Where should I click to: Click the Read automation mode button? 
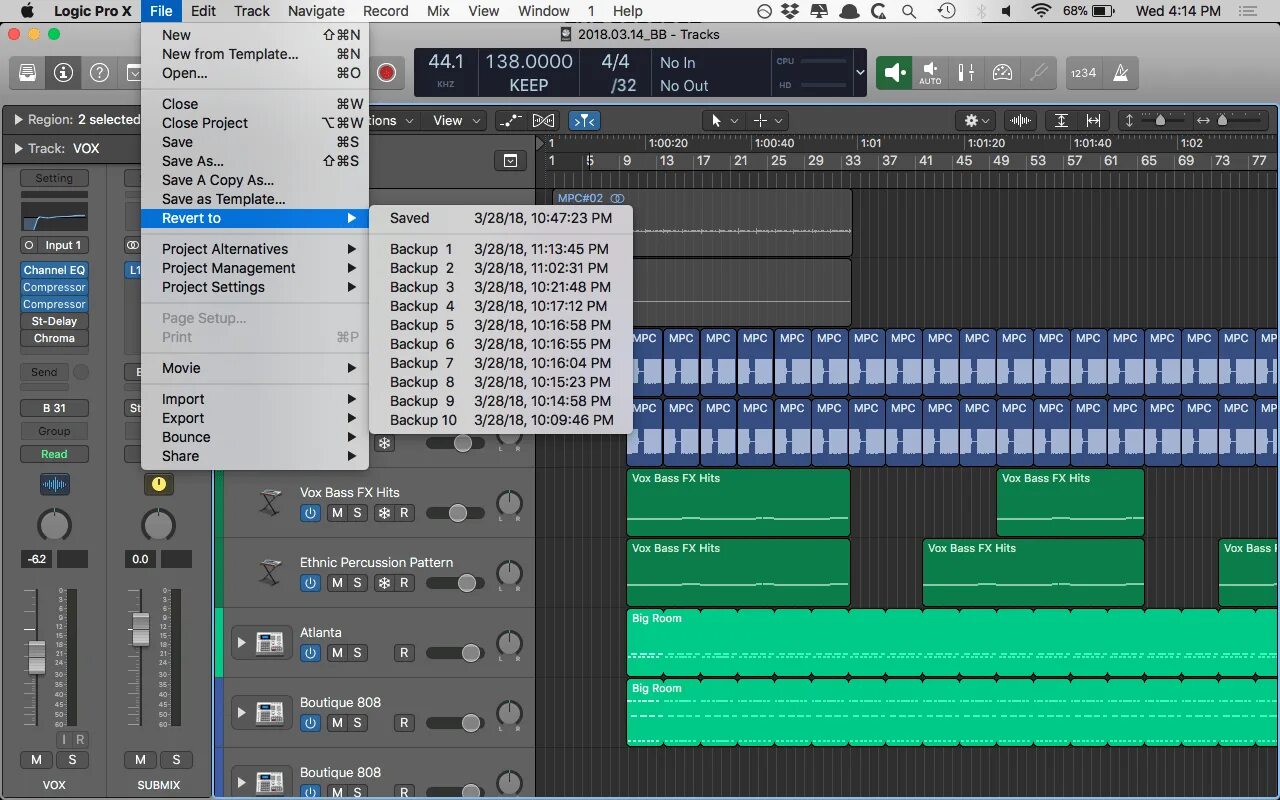point(54,454)
